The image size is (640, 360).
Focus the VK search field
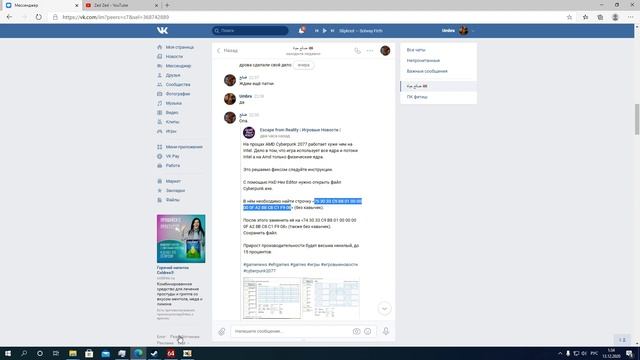[x=250, y=31]
